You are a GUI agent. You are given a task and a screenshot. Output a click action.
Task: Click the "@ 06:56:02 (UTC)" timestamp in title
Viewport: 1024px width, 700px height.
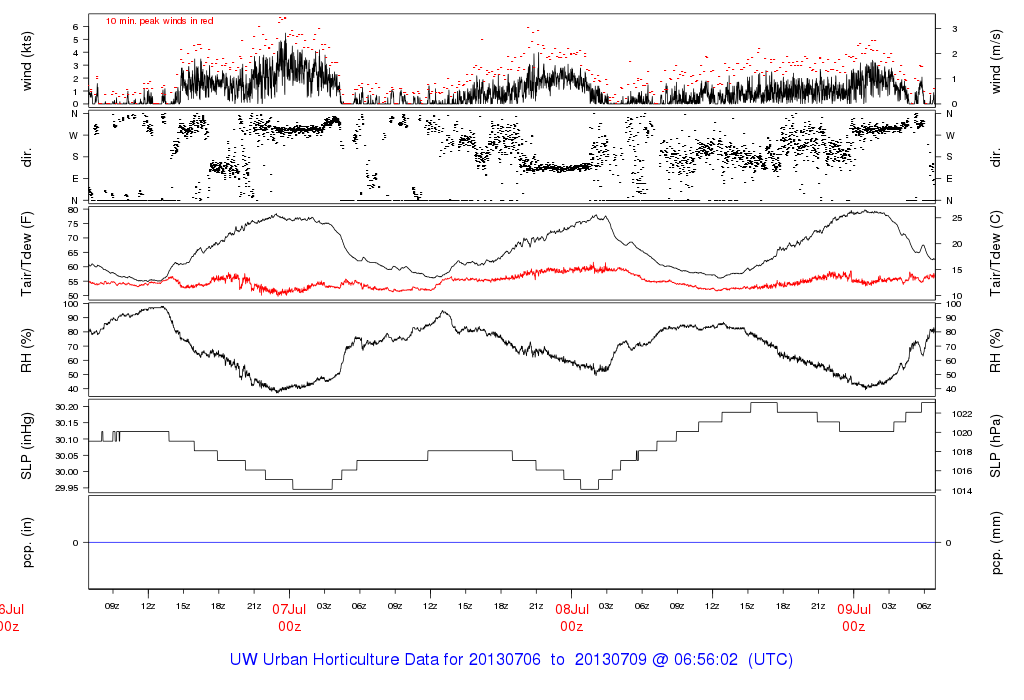click(x=722, y=660)
